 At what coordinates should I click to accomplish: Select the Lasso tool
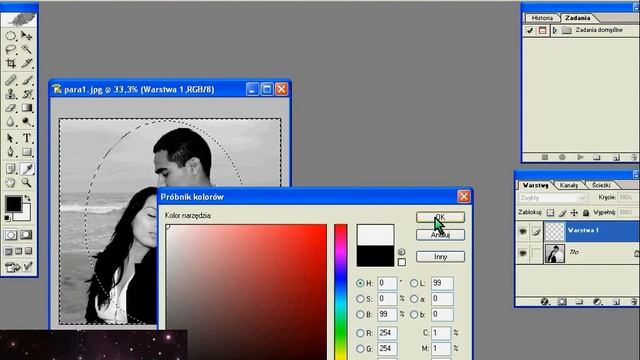click(11, 50)
